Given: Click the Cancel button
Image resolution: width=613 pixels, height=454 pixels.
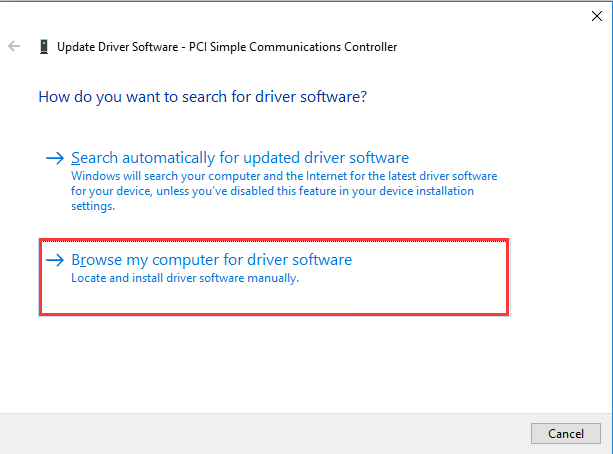Looking at the screenshot, I should click(x=566, y=433).
